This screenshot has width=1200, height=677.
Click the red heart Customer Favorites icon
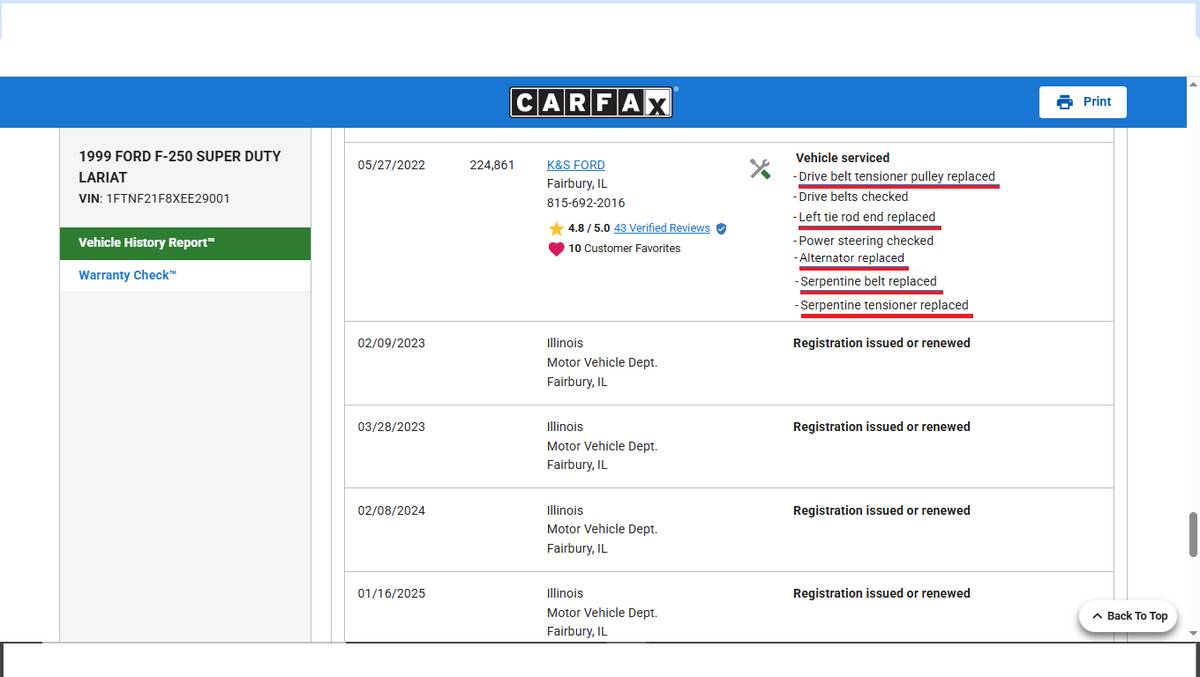(x=556, y=249)
